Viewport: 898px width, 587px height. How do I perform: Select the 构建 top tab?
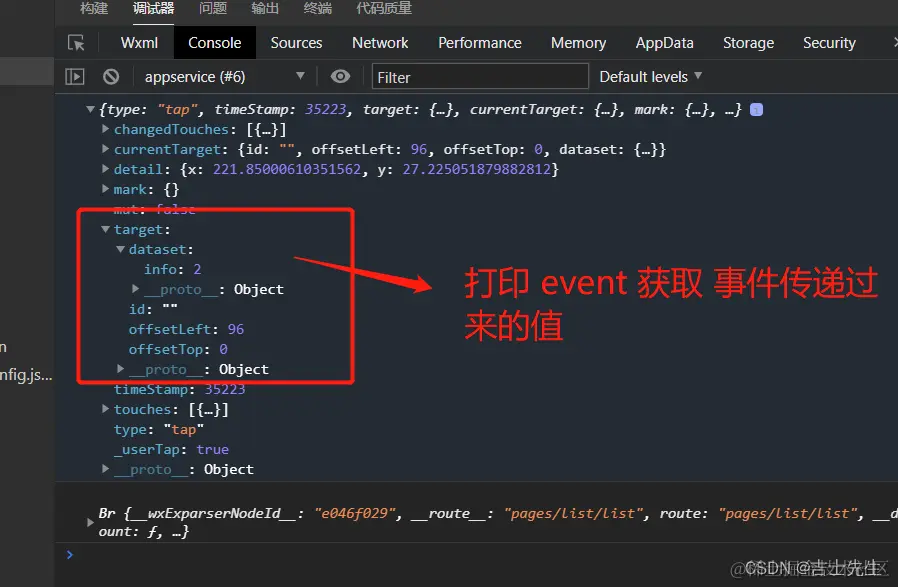click(x=94, y=8)
